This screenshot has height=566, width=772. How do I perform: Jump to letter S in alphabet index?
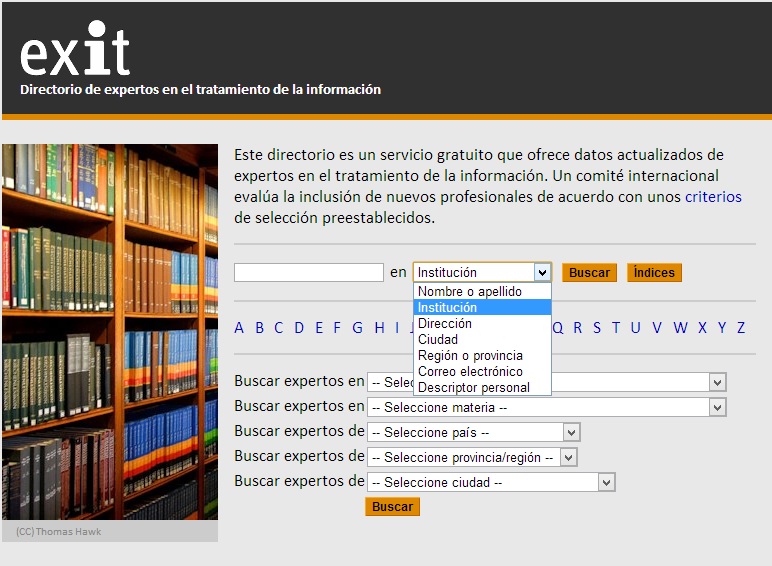[597, 328]
